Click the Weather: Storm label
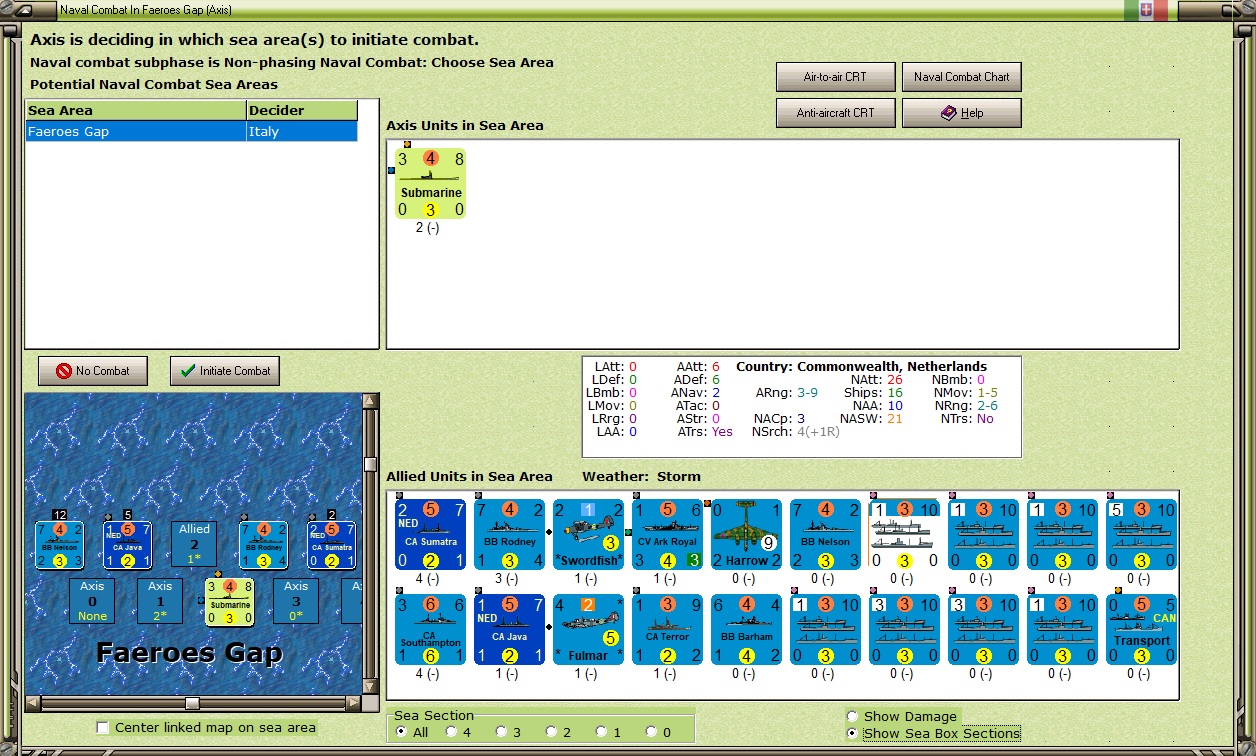The height and width of the screenshot is (756, 1256). (641, 477)
